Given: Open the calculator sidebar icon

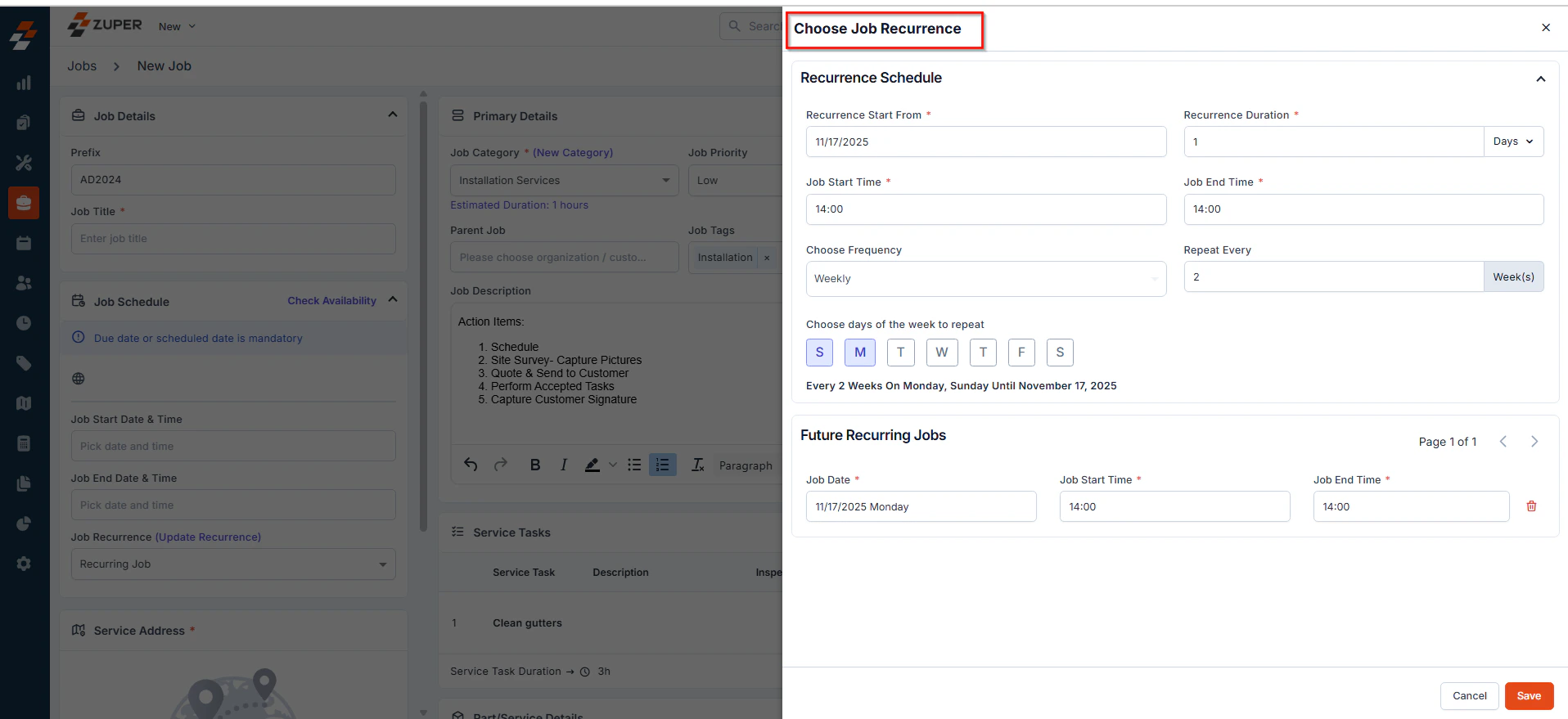Looking at the screenshot, I should pyautogui.click(x=24, y=443).
